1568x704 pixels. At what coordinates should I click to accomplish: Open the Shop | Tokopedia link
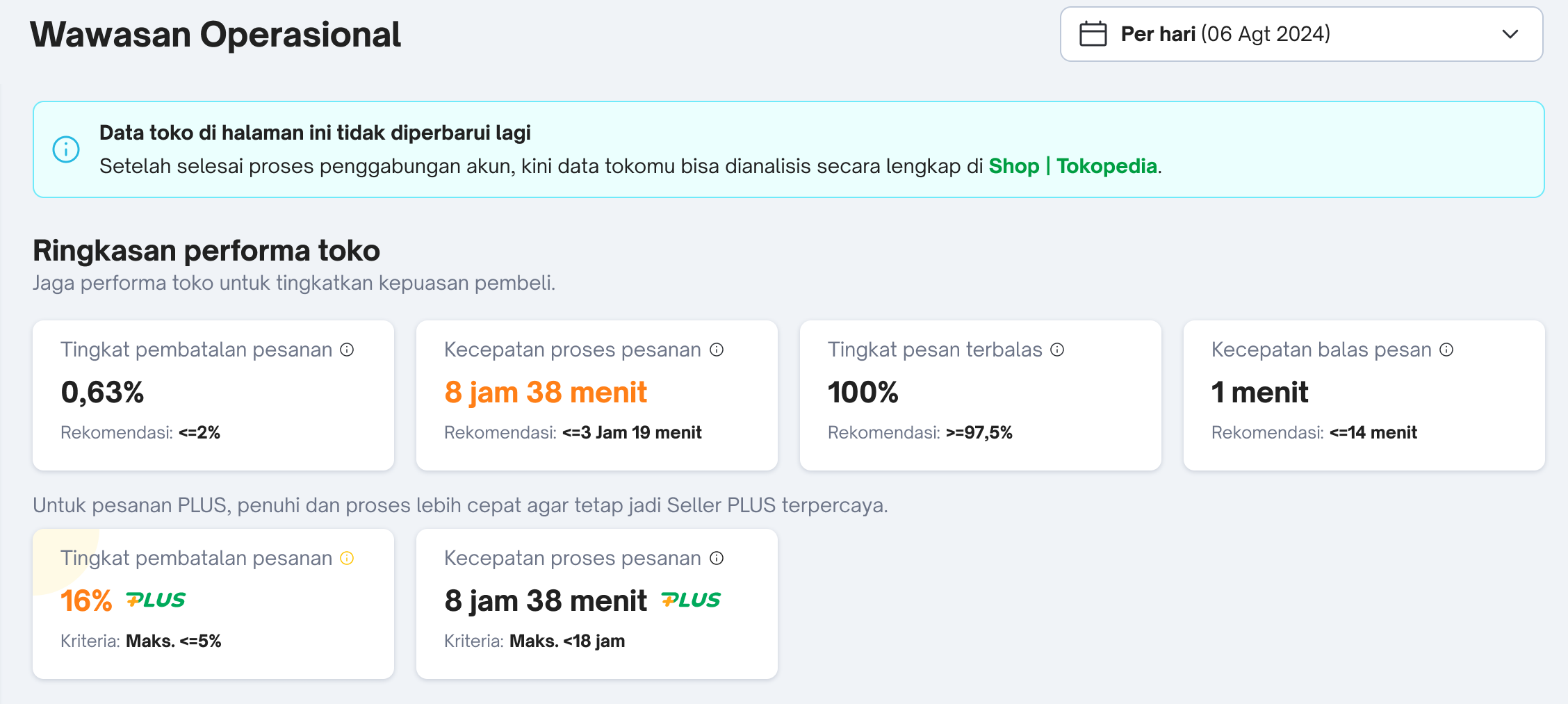[x=1072, y=166]
